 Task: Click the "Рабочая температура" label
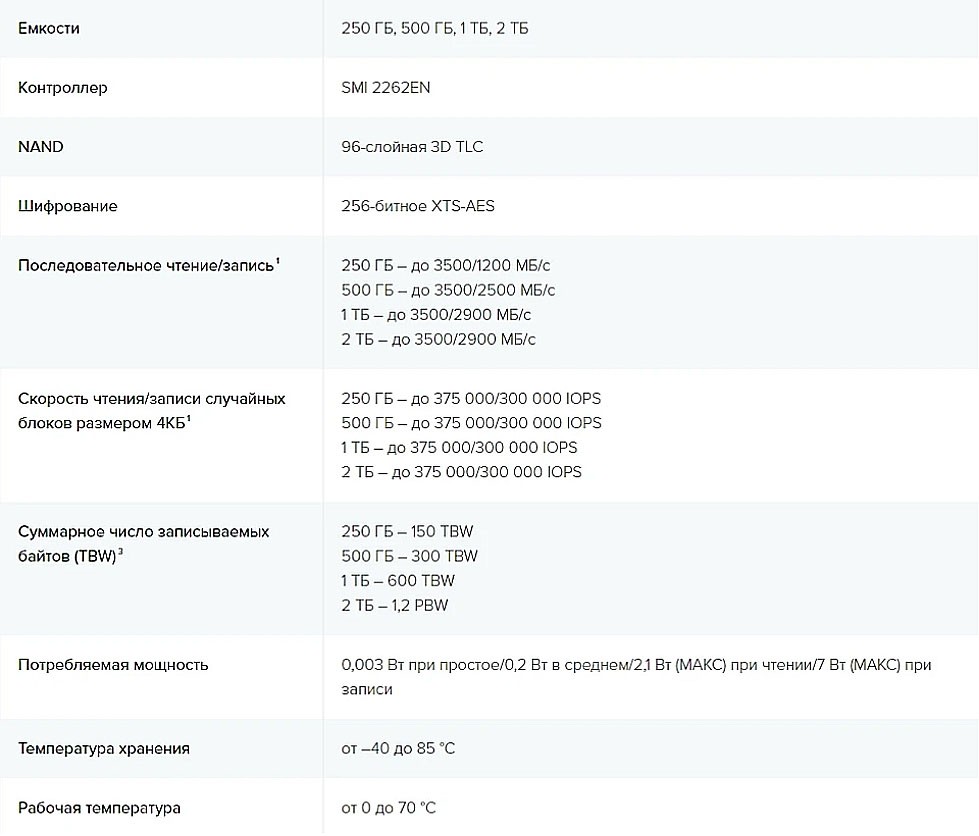(99, 808)
